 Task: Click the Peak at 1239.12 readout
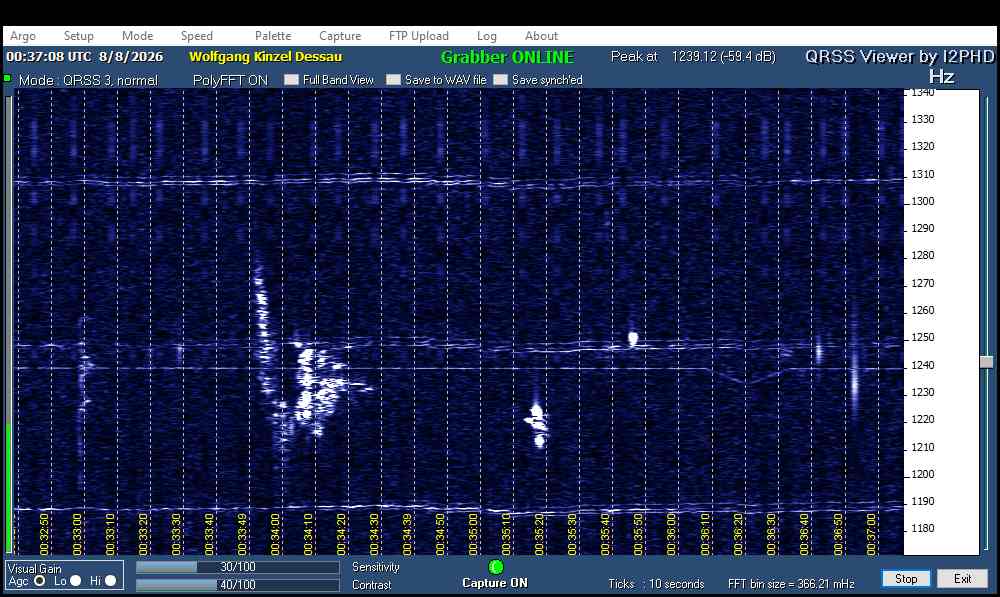pos(693,57)
